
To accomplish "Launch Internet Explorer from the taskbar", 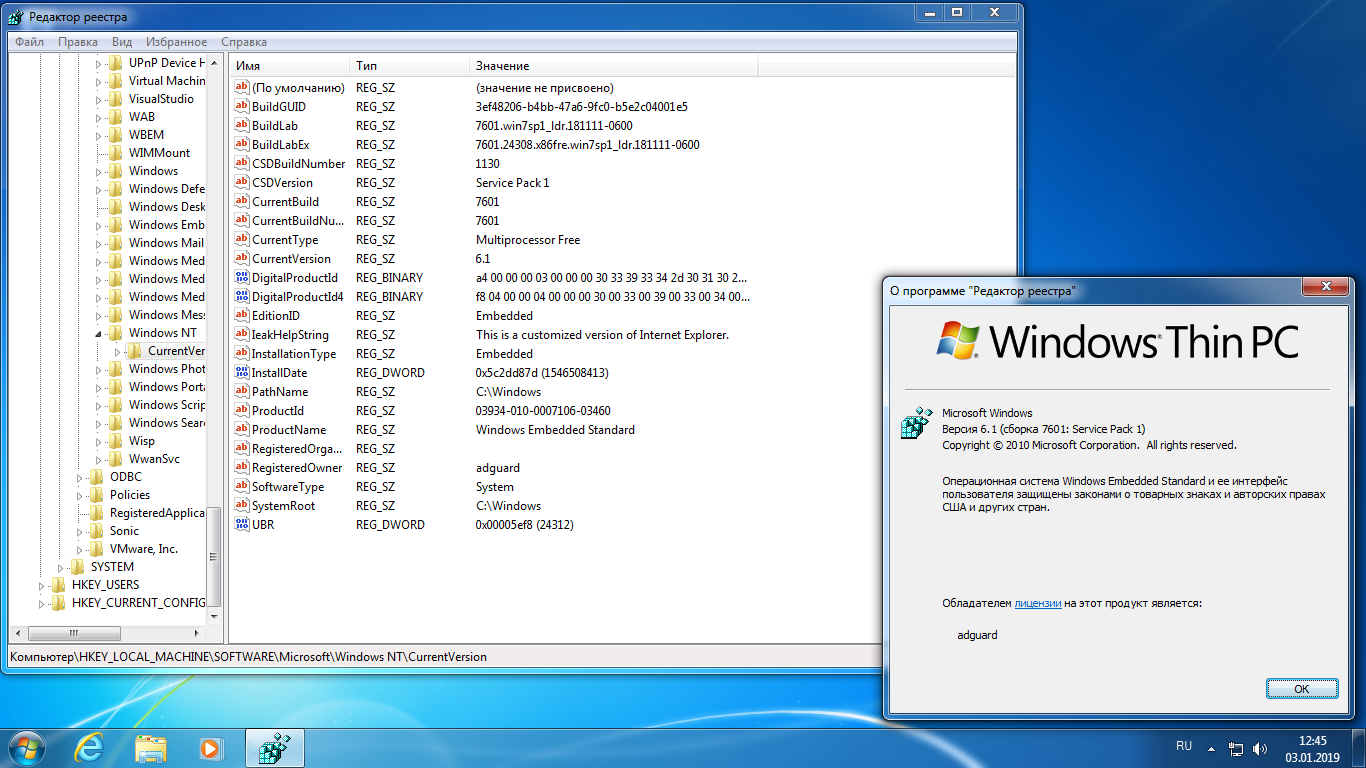I will click(x=91, y=747).
